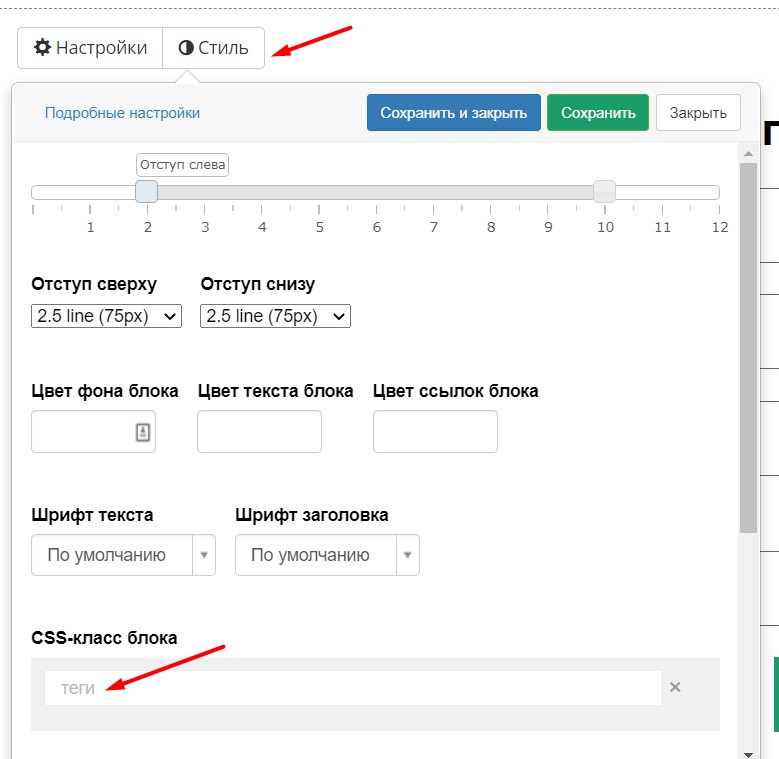The height and width of the screenshot is (759, 779).
Task: Click the slider scale label 12
Action: 719,228
